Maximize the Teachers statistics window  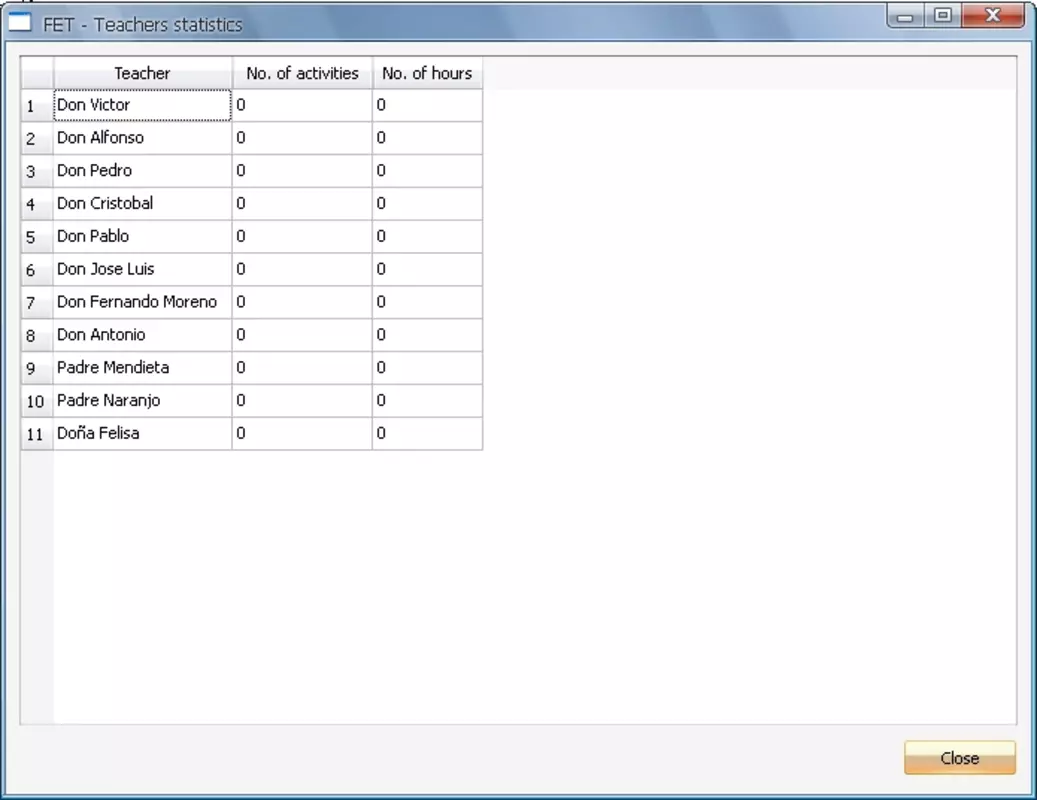(x=942, y=16)
